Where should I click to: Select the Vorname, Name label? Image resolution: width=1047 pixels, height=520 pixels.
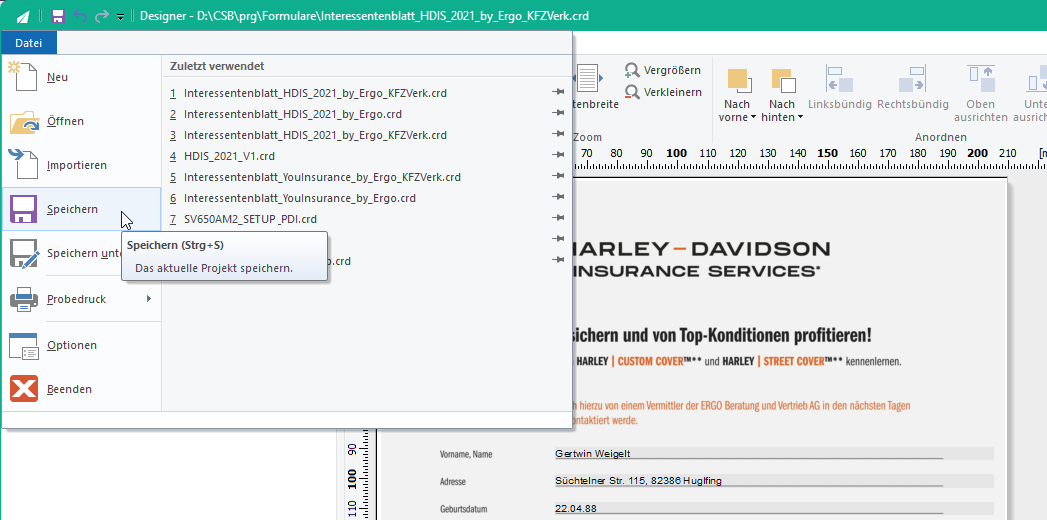[x=466, y=455]
